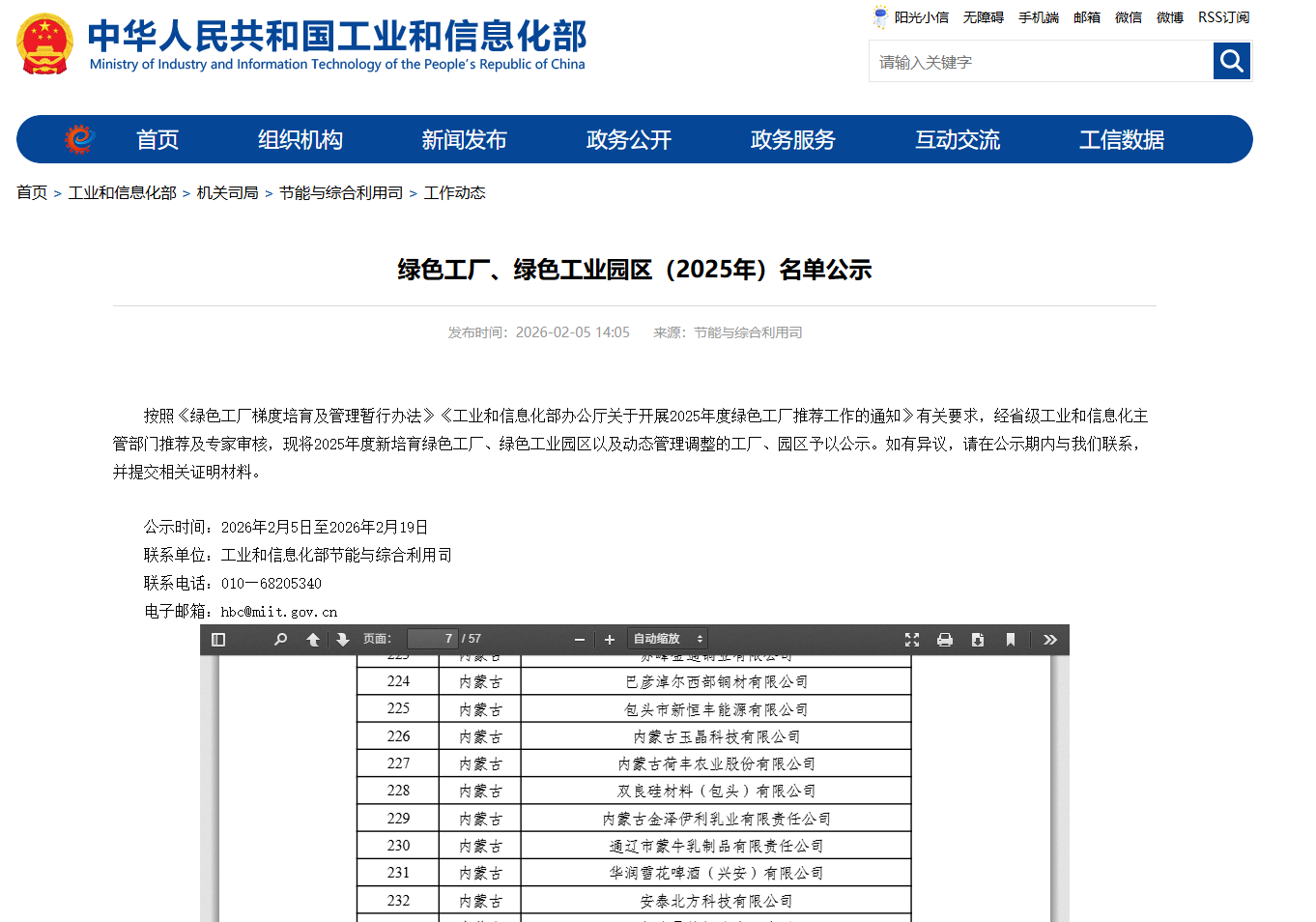Click the site search magnifier button
The height and width of the screenshot is (922, 1316).
point(1232,61)
